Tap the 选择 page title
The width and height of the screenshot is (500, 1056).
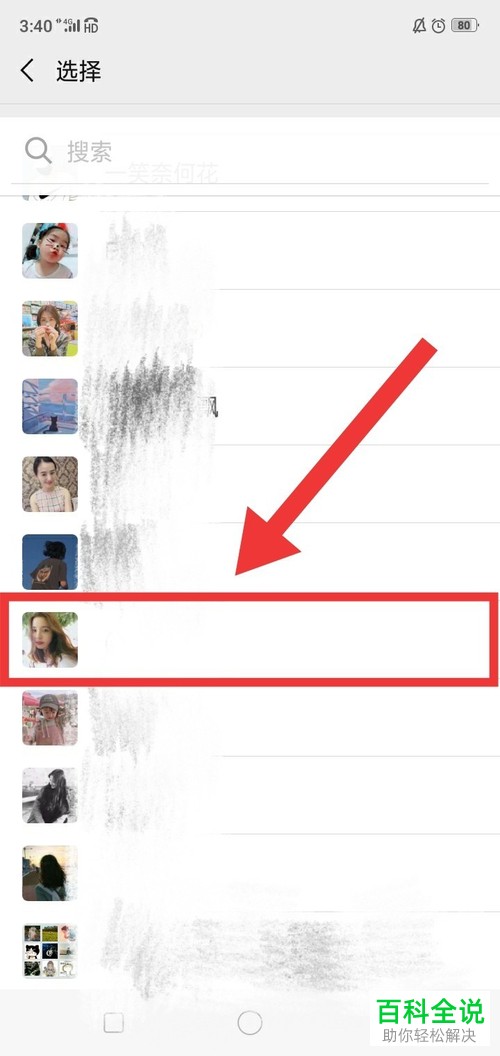point(78,71)
